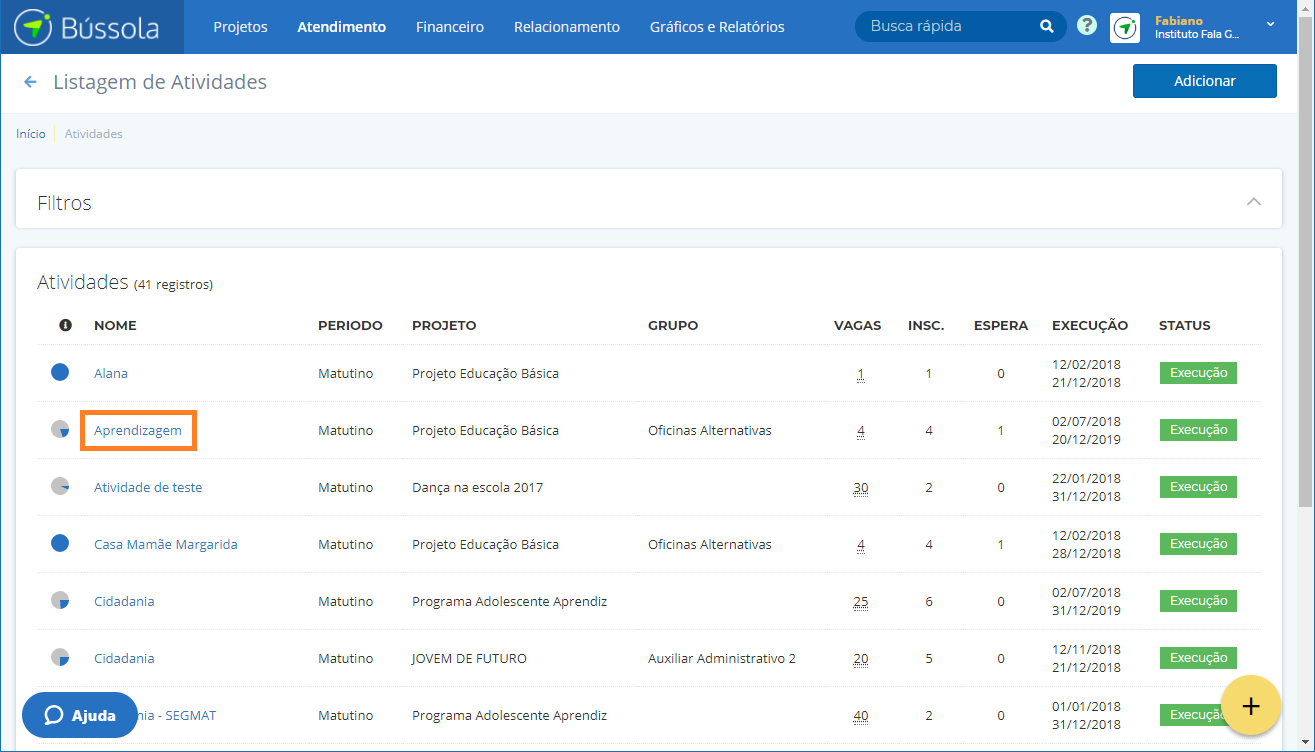Click the Filtros panel title
This screenshot has width=1315, height=752.
click(64, 203)
